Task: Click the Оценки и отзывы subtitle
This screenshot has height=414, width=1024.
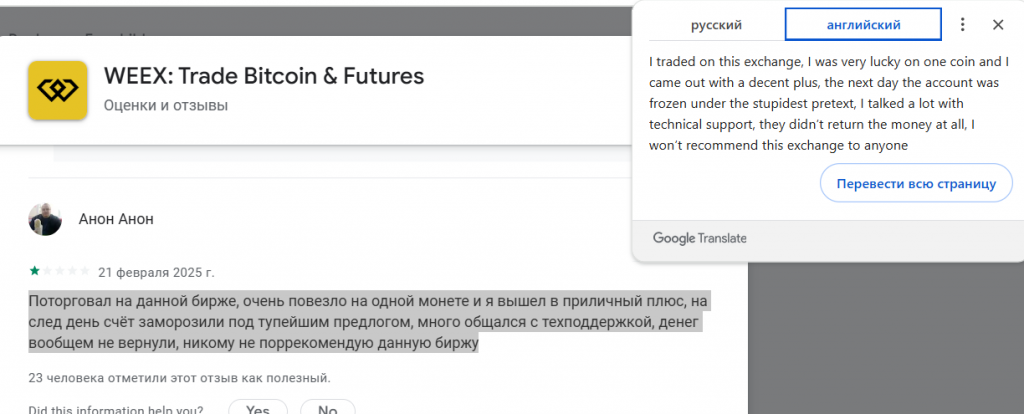Action: click(x=166, y=105)
